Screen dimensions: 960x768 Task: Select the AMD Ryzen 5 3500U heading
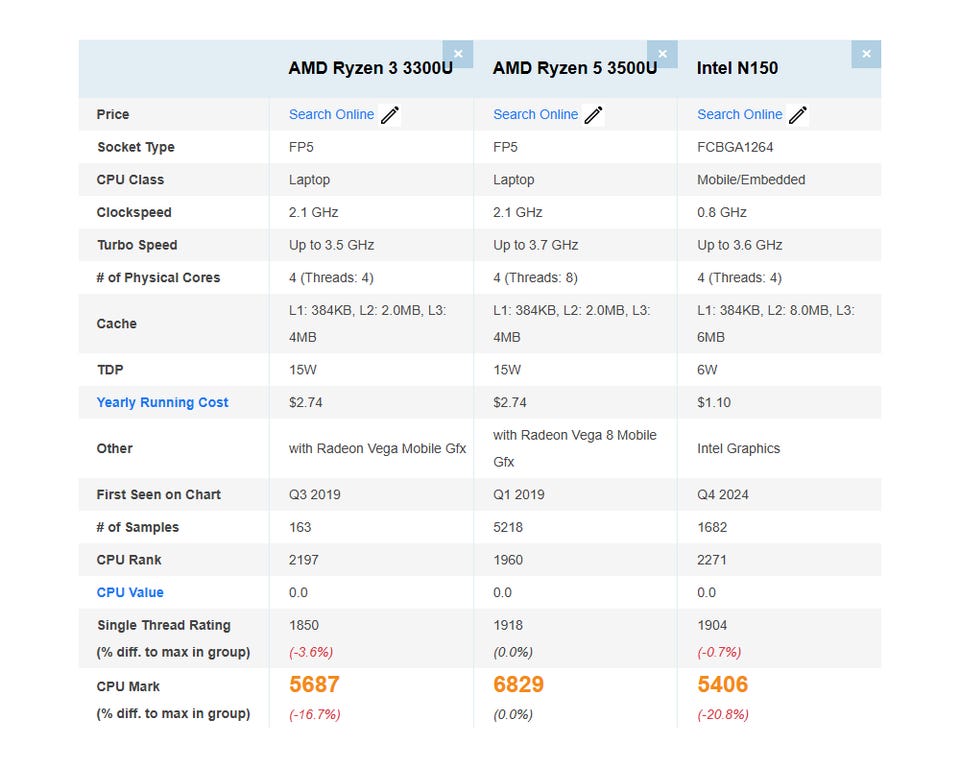click(x=575, y=68)
